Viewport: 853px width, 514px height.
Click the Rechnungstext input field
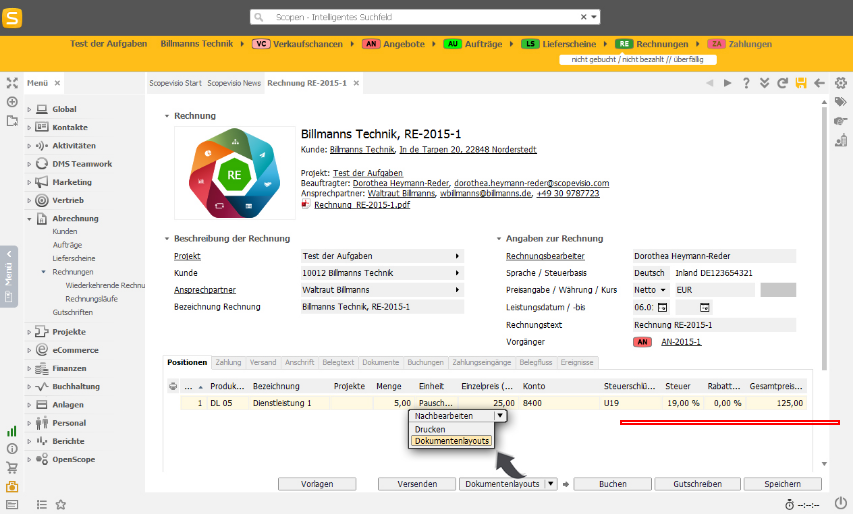point(714,325)
